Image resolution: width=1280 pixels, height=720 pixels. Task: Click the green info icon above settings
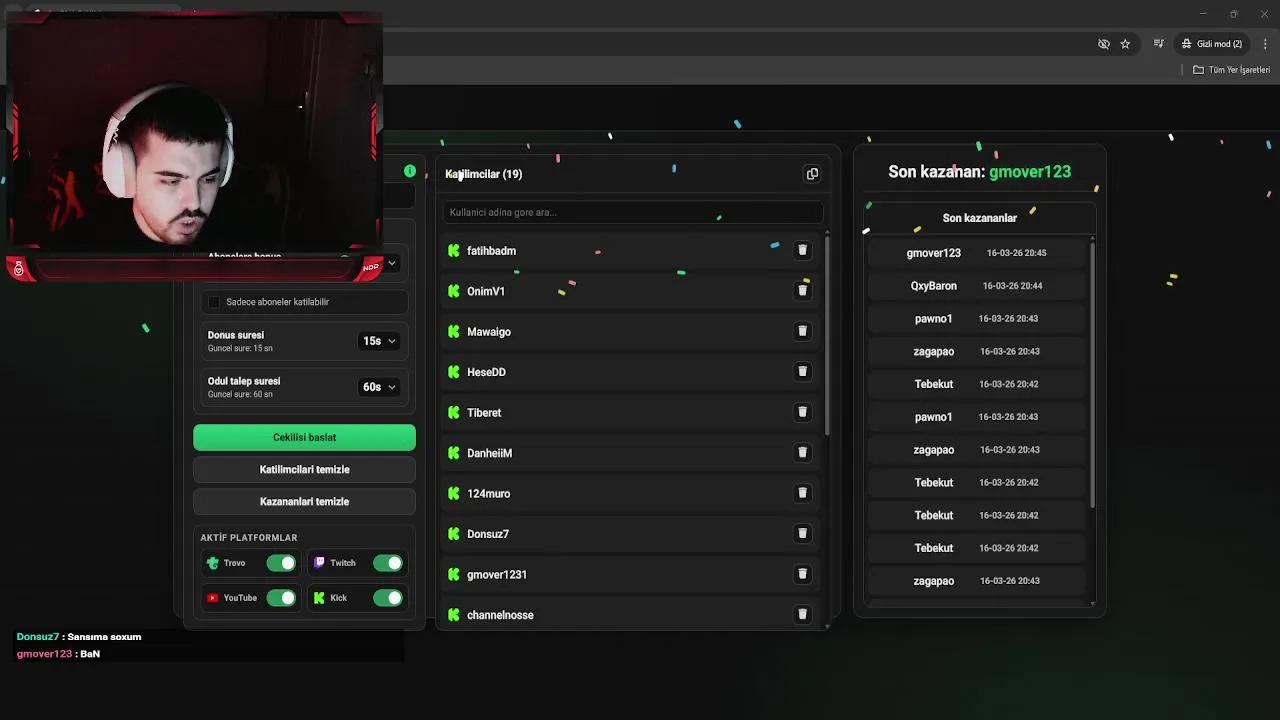pos(410,171)
